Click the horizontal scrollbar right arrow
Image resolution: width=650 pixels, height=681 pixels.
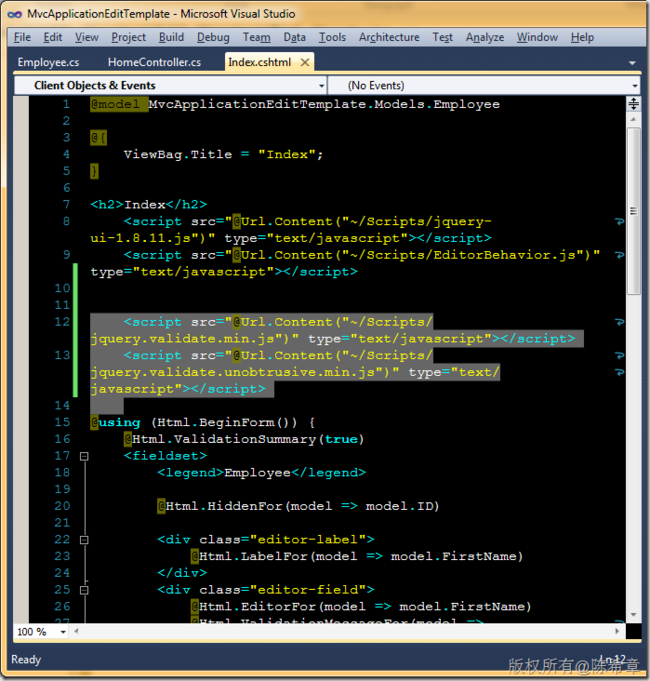pyautogui.click(x=617, y=631)
